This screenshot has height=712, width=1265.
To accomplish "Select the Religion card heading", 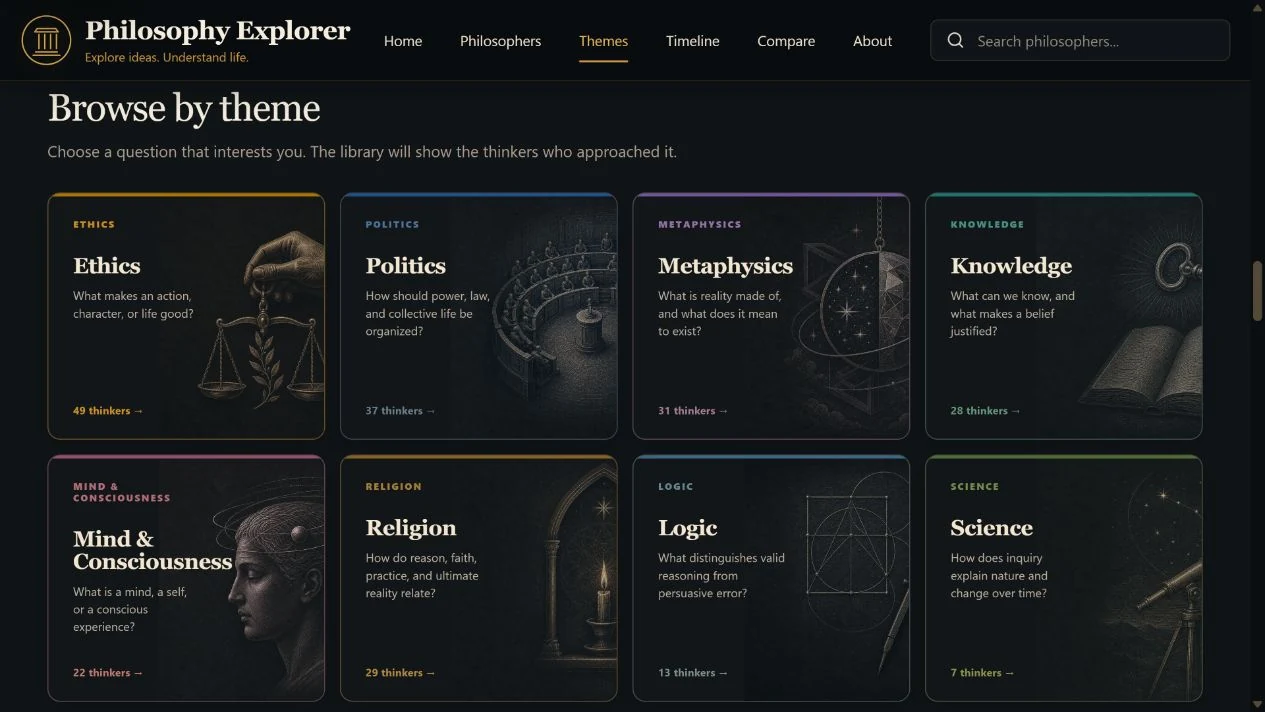I will pos(411,528).
